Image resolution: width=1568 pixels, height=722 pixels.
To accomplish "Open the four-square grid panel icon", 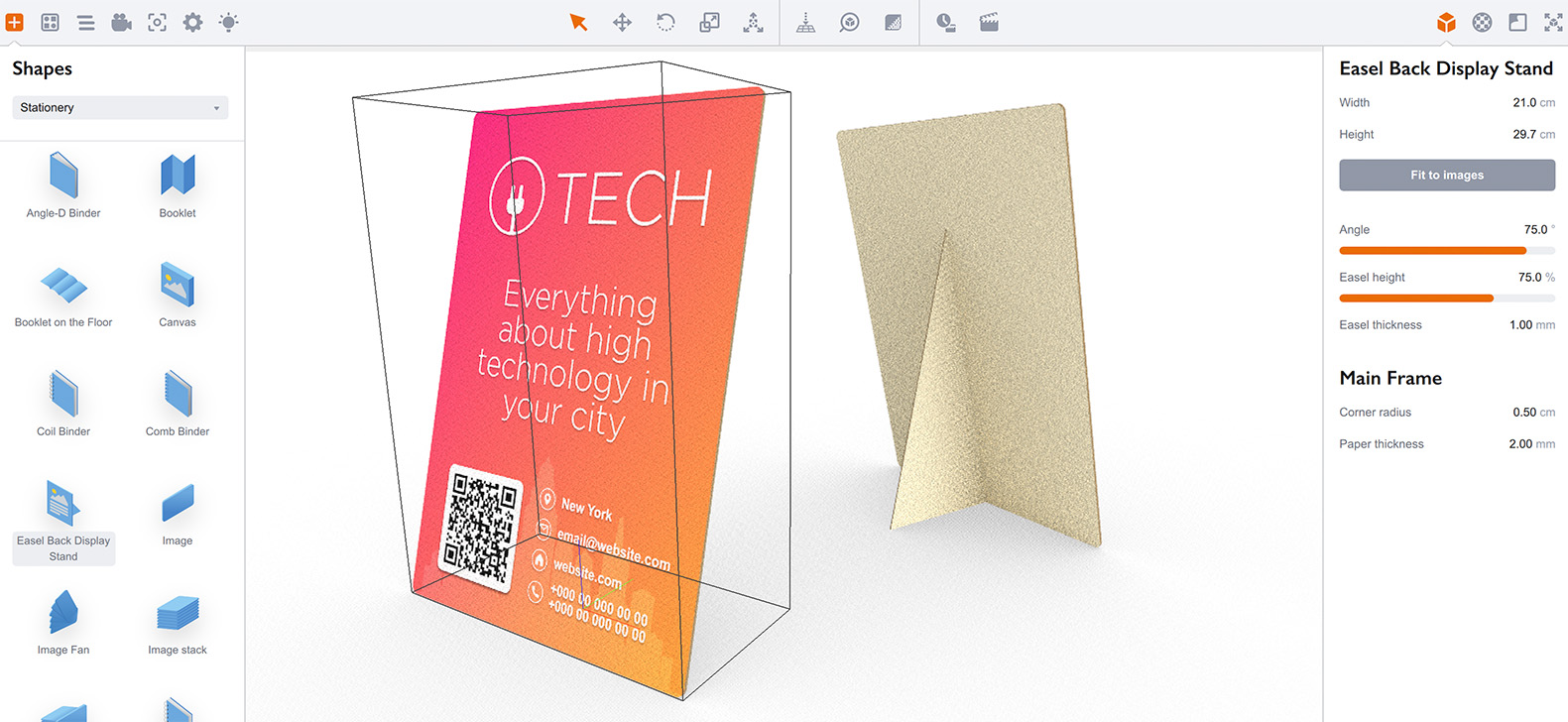I will [51, 22].
